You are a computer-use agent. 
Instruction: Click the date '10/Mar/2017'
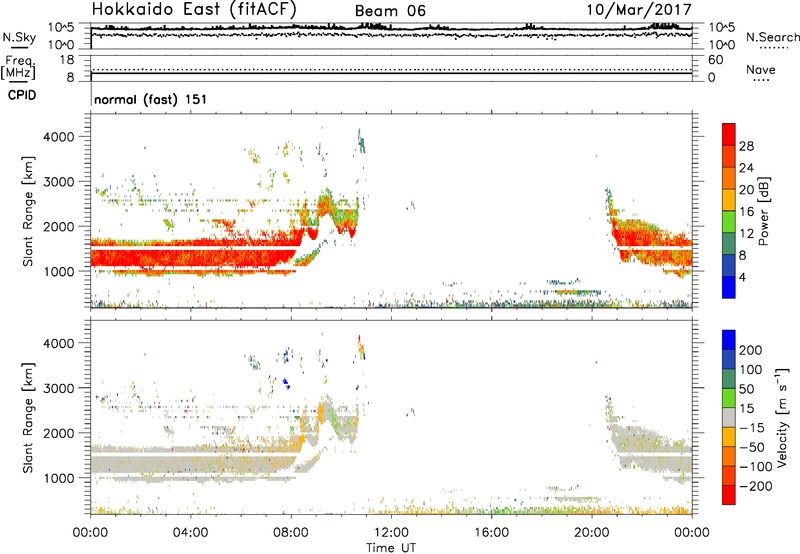pos(639,10)
